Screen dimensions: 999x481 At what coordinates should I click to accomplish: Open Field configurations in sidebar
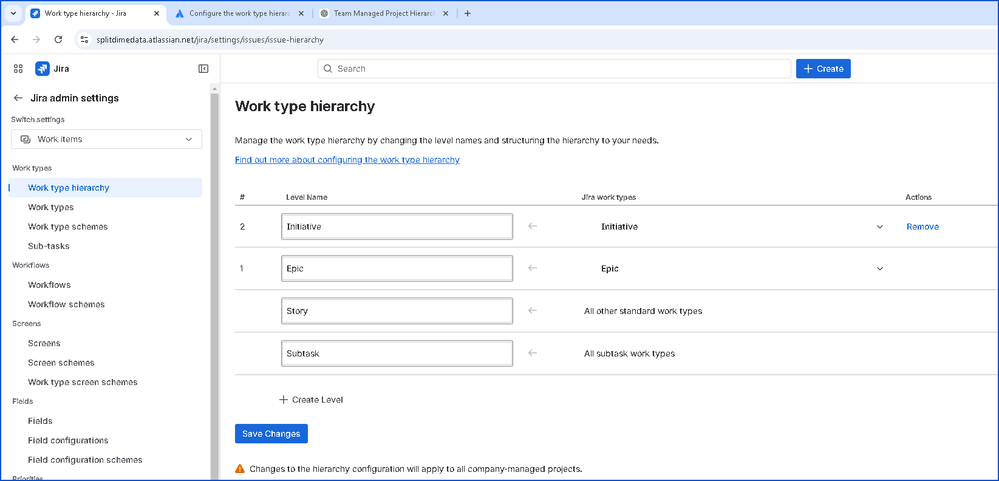coord(68,440)
